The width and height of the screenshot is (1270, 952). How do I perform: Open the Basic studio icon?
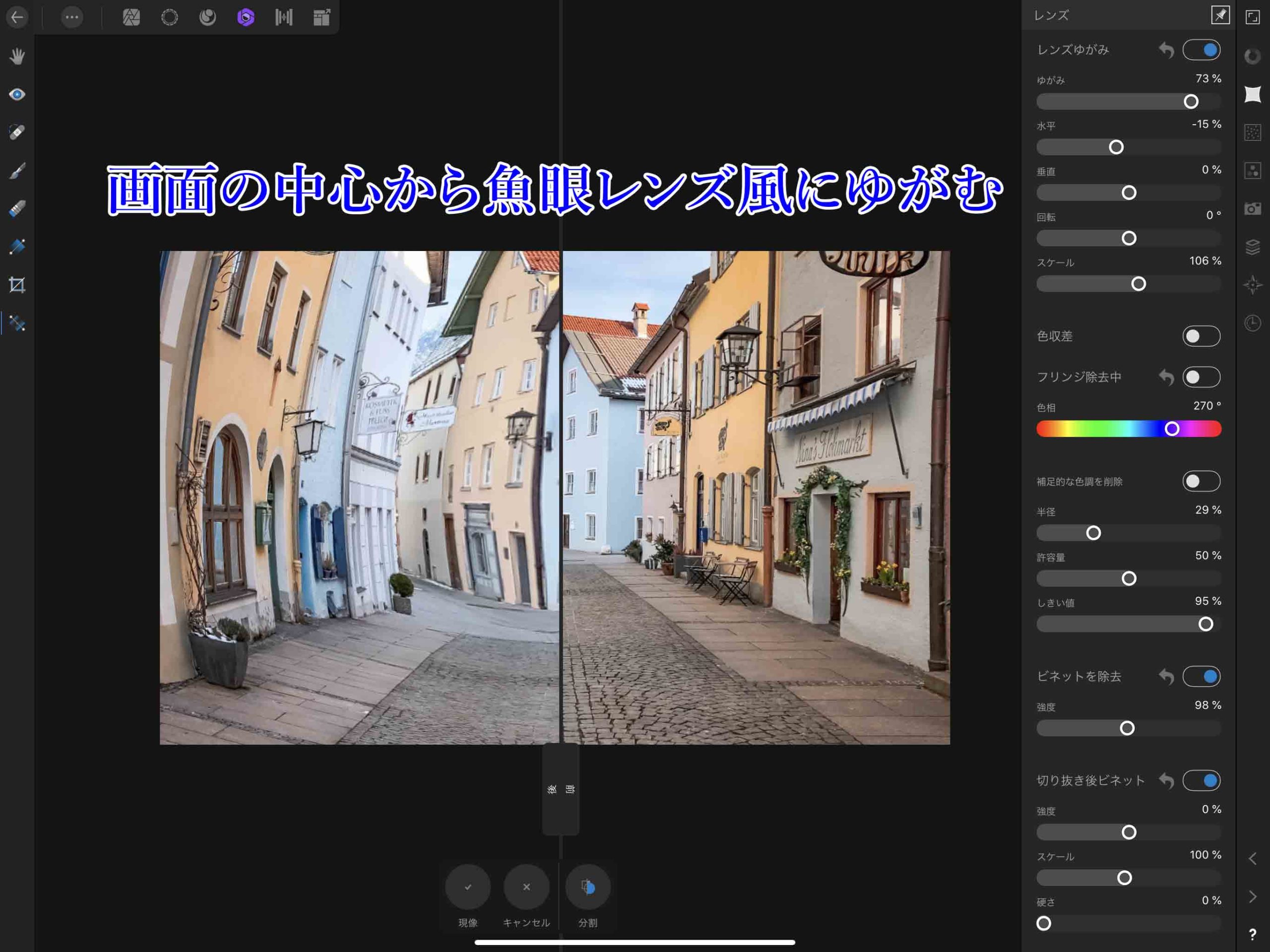[1253, 56]
